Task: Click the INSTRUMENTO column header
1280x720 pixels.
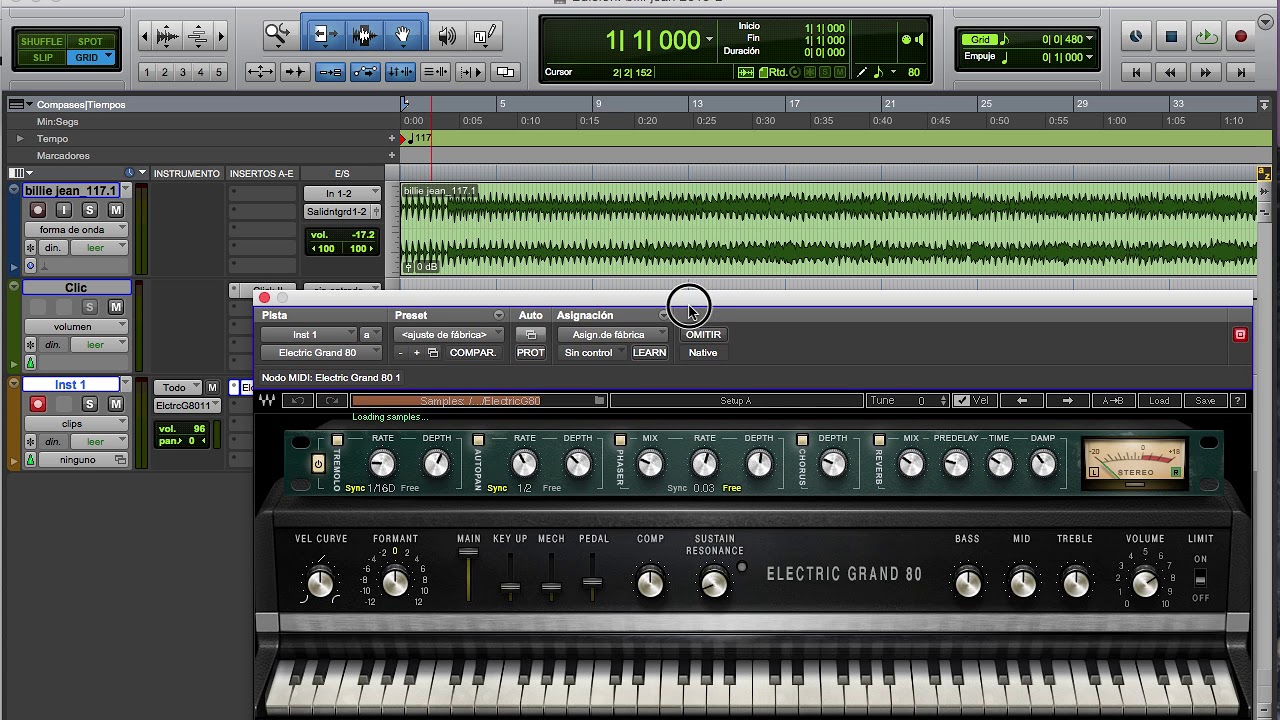Action: point(186,174)
